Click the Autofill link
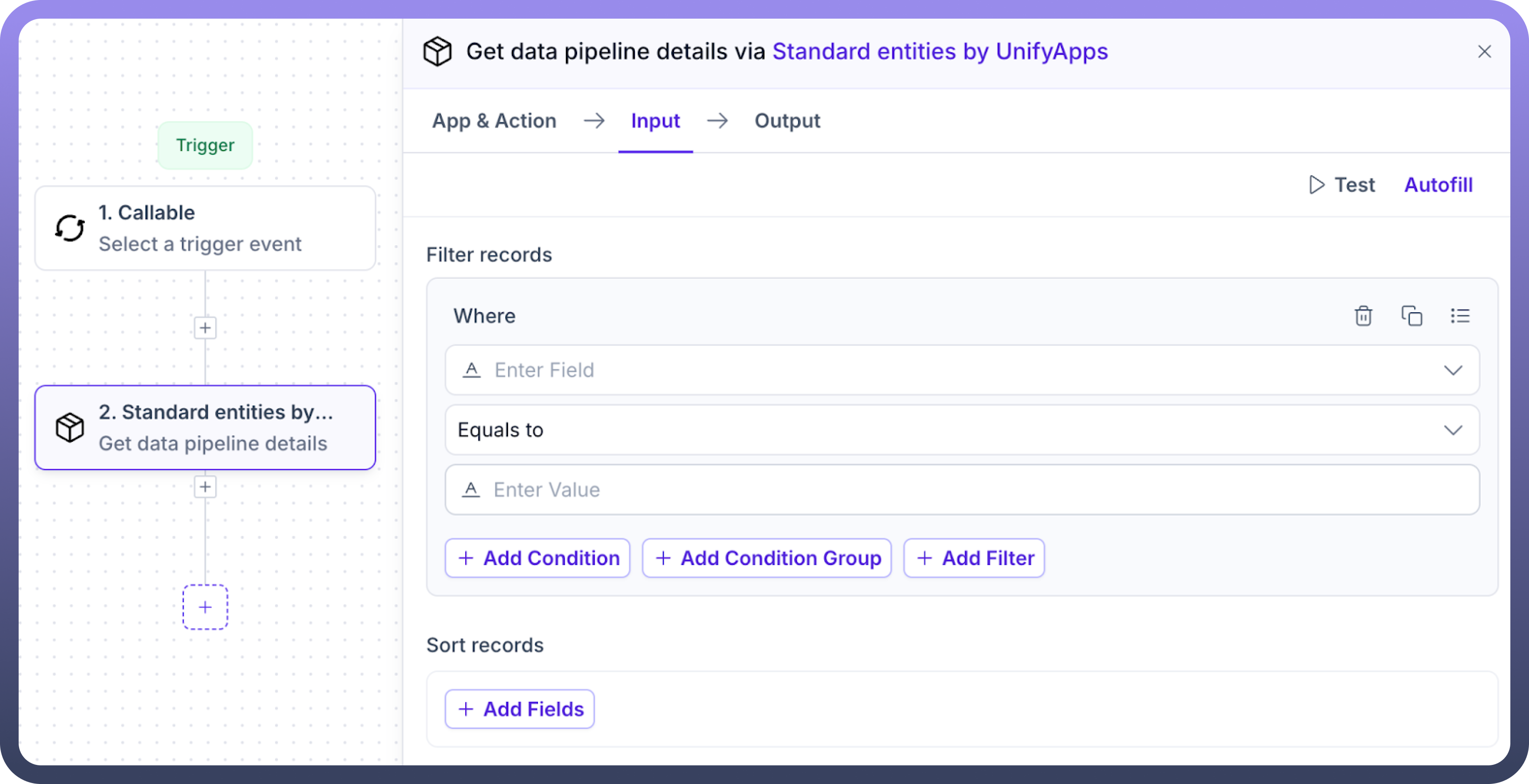Viewport: 1529px width, 784px height. [x=1438, y=185]
